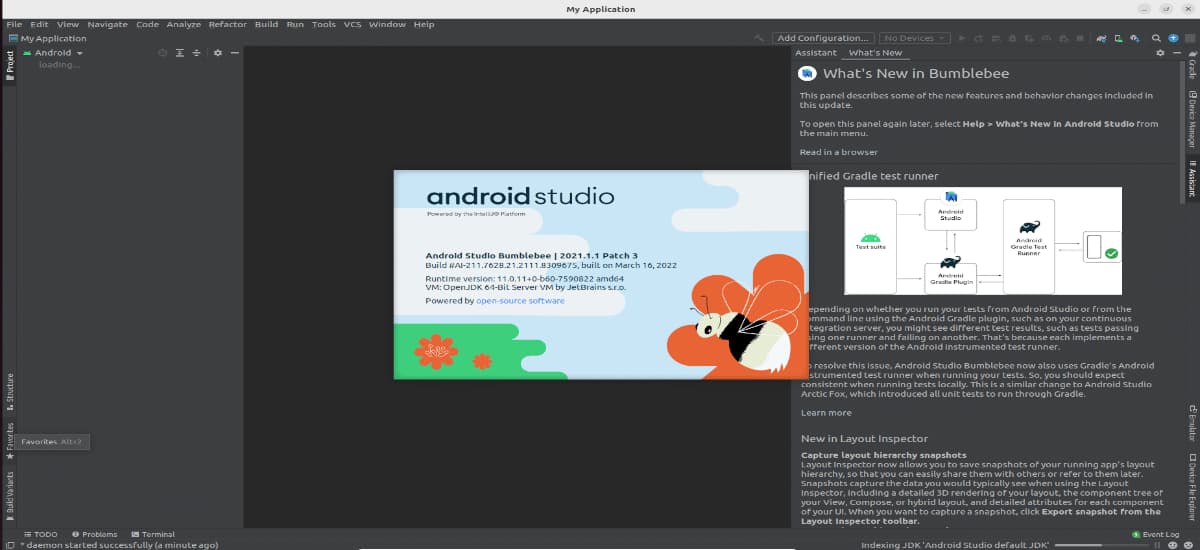Screen dimensions: 1200x550
Task: Select the What's New tab
Action: pos(875,53)
